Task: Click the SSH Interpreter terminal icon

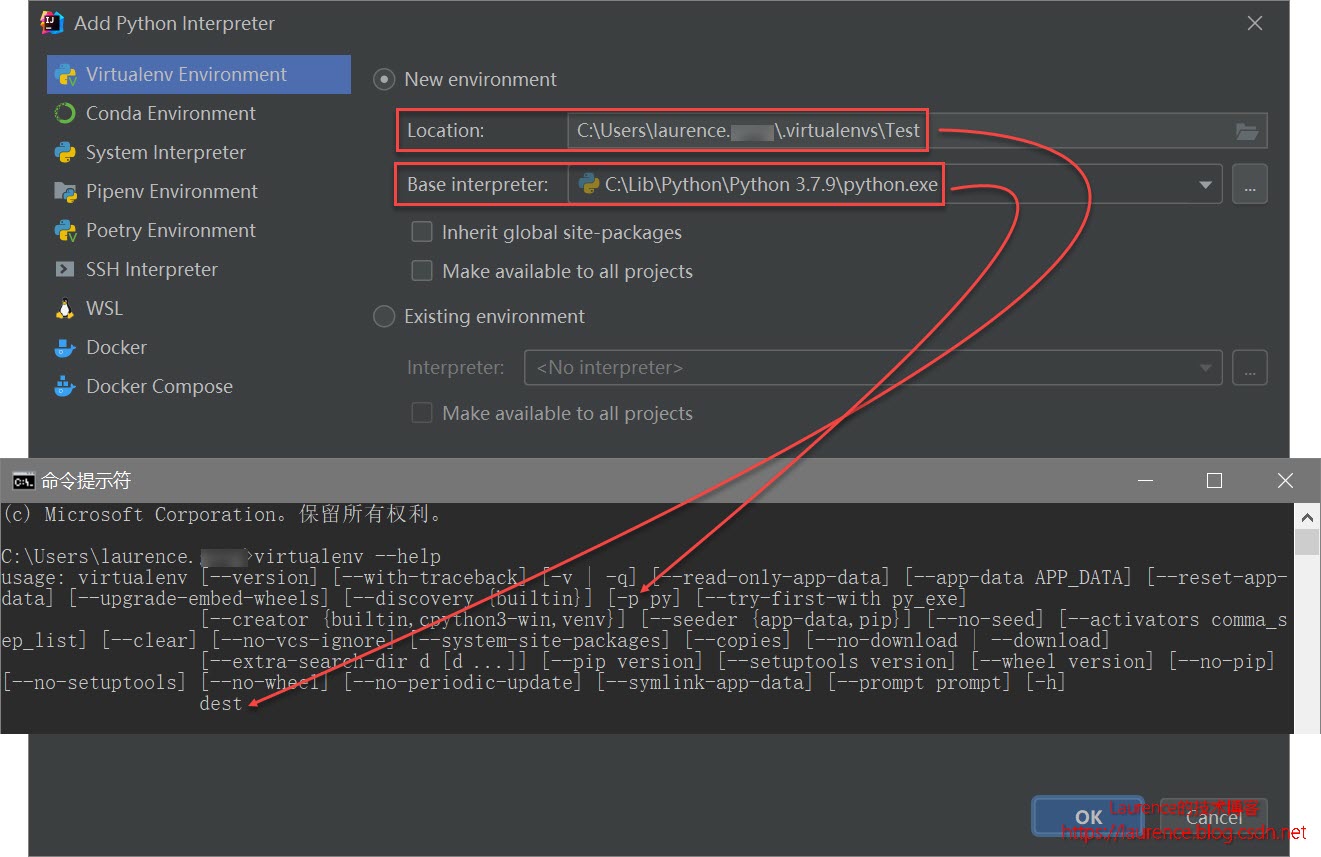Action: (x=66, y=270)
